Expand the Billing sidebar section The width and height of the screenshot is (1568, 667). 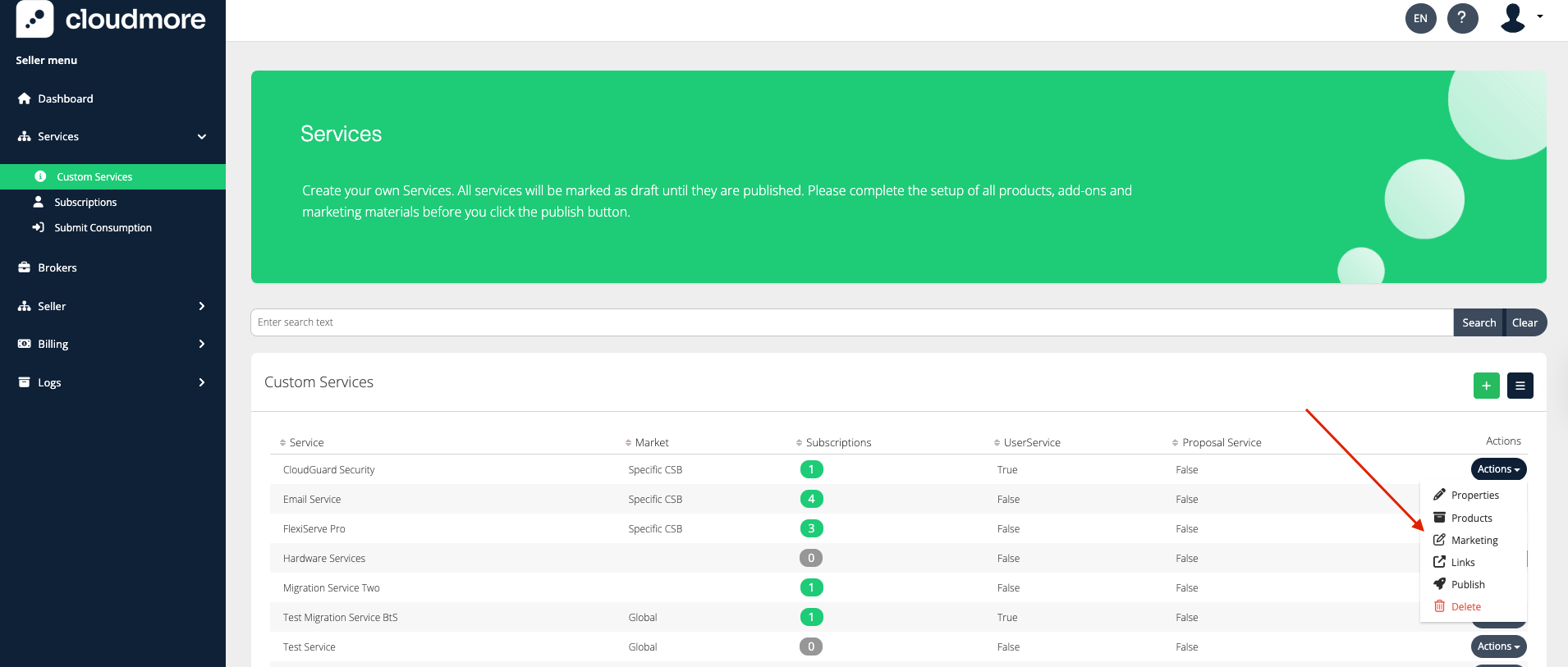201,344
